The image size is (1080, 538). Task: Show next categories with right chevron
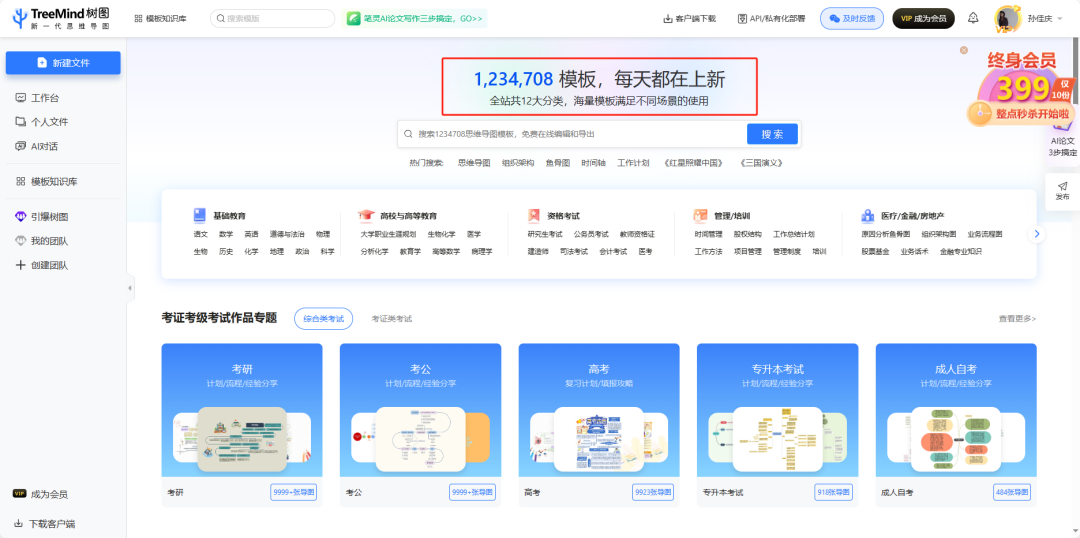click(1036, 234)
